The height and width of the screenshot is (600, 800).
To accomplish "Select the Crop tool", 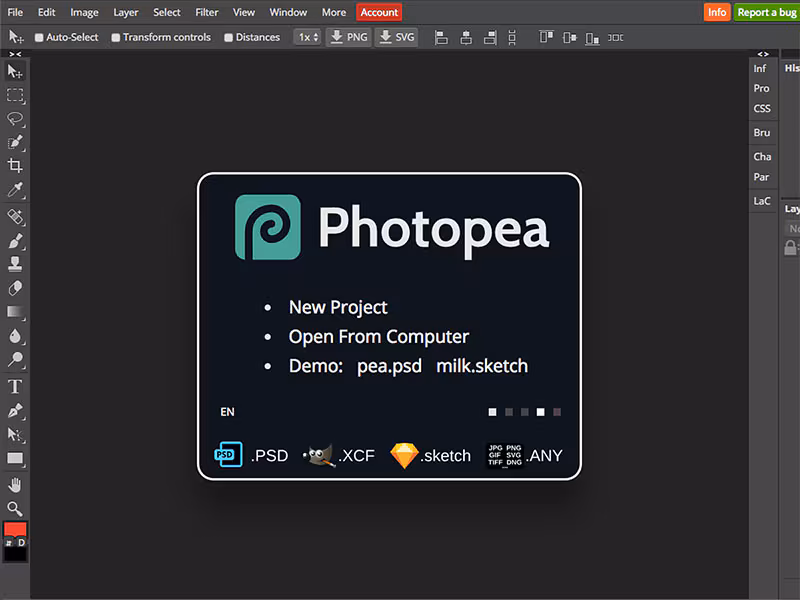I will point(15,165).
